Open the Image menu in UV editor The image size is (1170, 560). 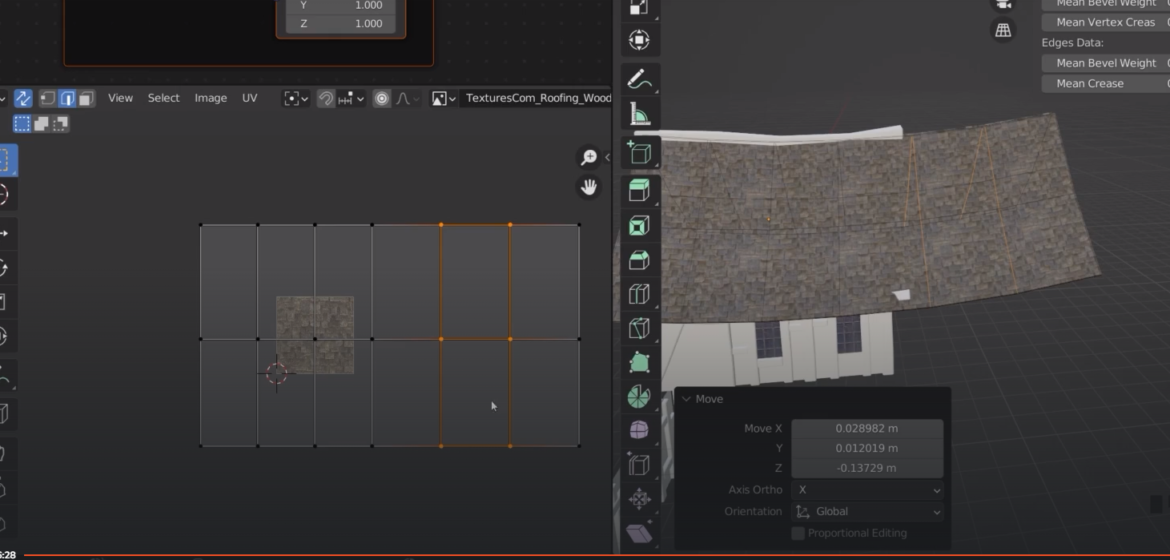[x=210, y=98]
